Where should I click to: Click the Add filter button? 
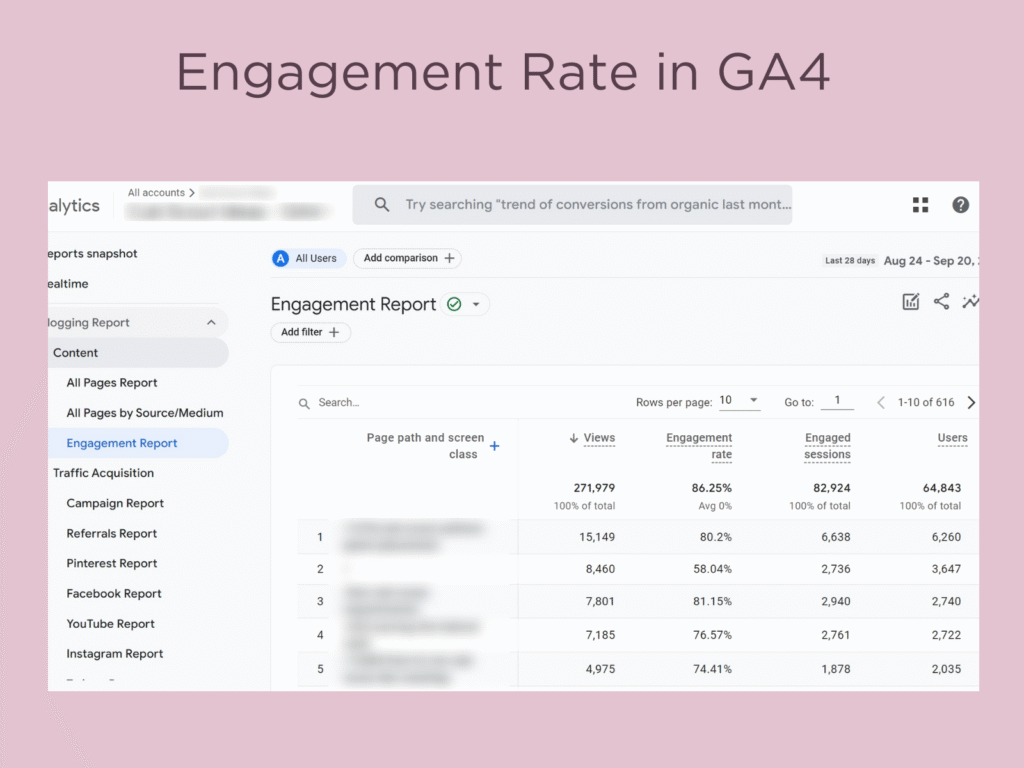point(310,332)
